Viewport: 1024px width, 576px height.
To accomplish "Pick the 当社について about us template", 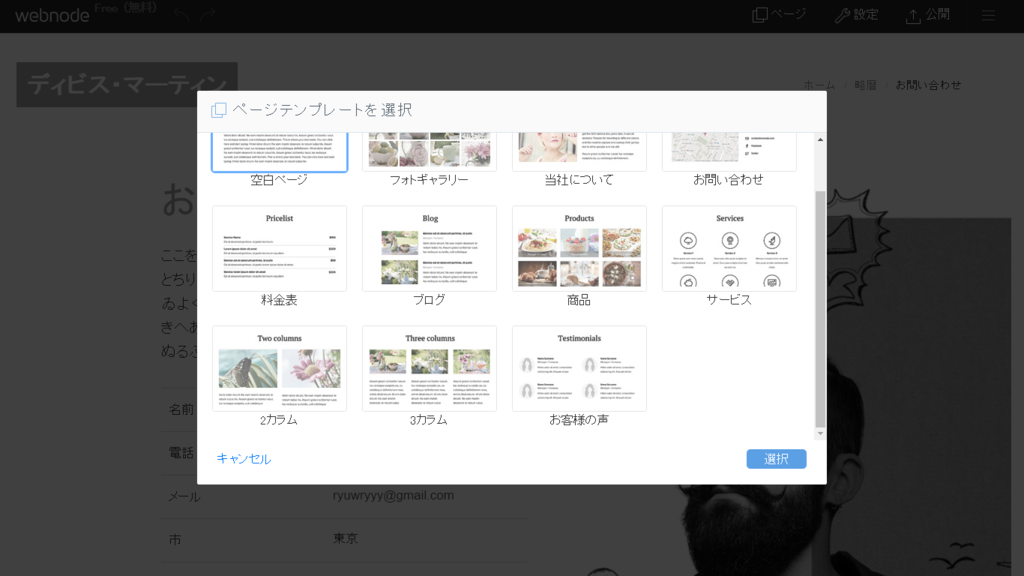I will [579, 152].
